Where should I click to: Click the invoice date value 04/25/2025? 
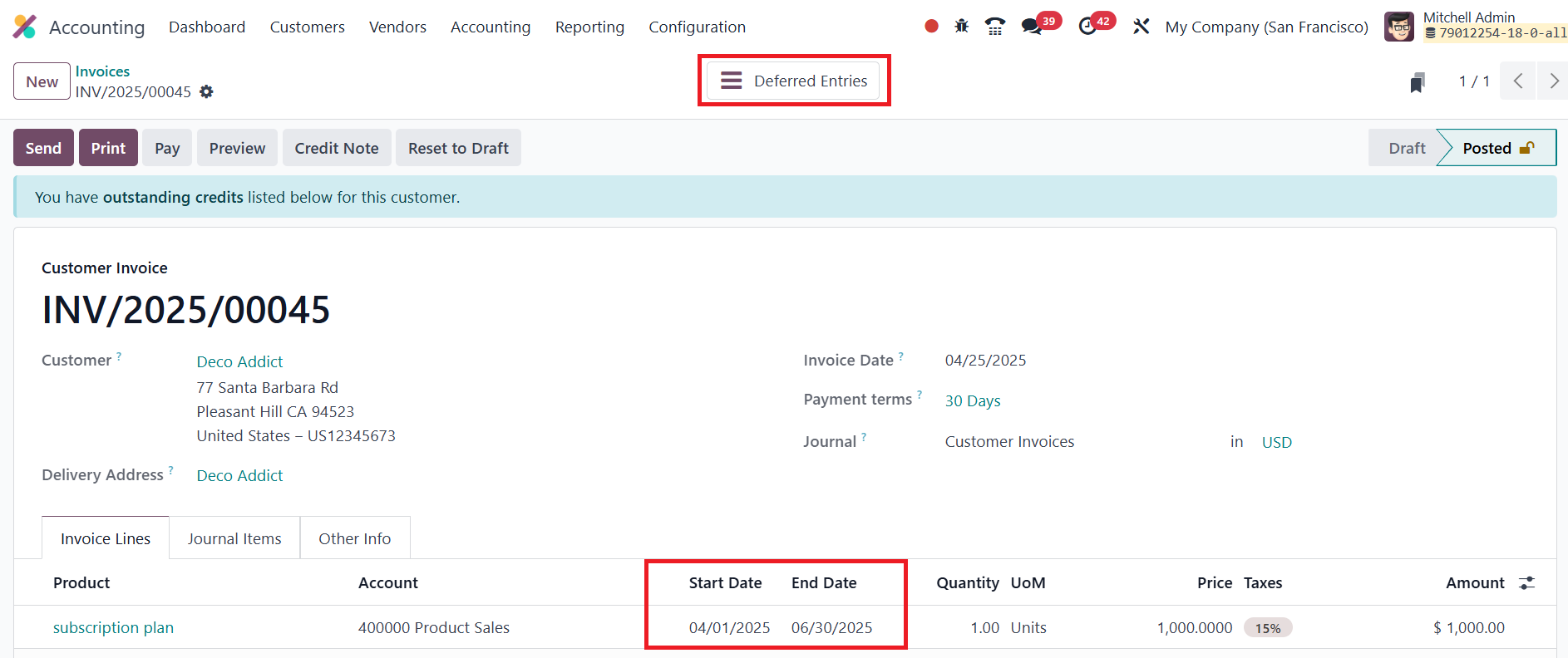point(985,360)
